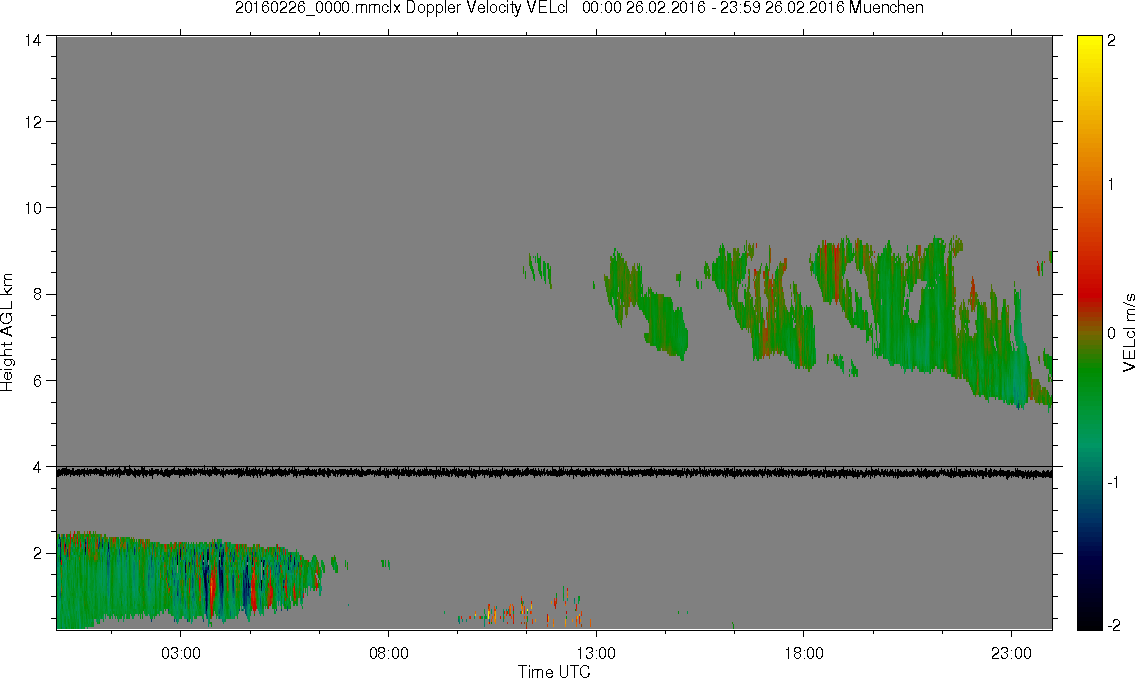Viewport: 1135px width, 678px height.
Task: Click the colorbar value 0 label
Action: click(1112, 334)
